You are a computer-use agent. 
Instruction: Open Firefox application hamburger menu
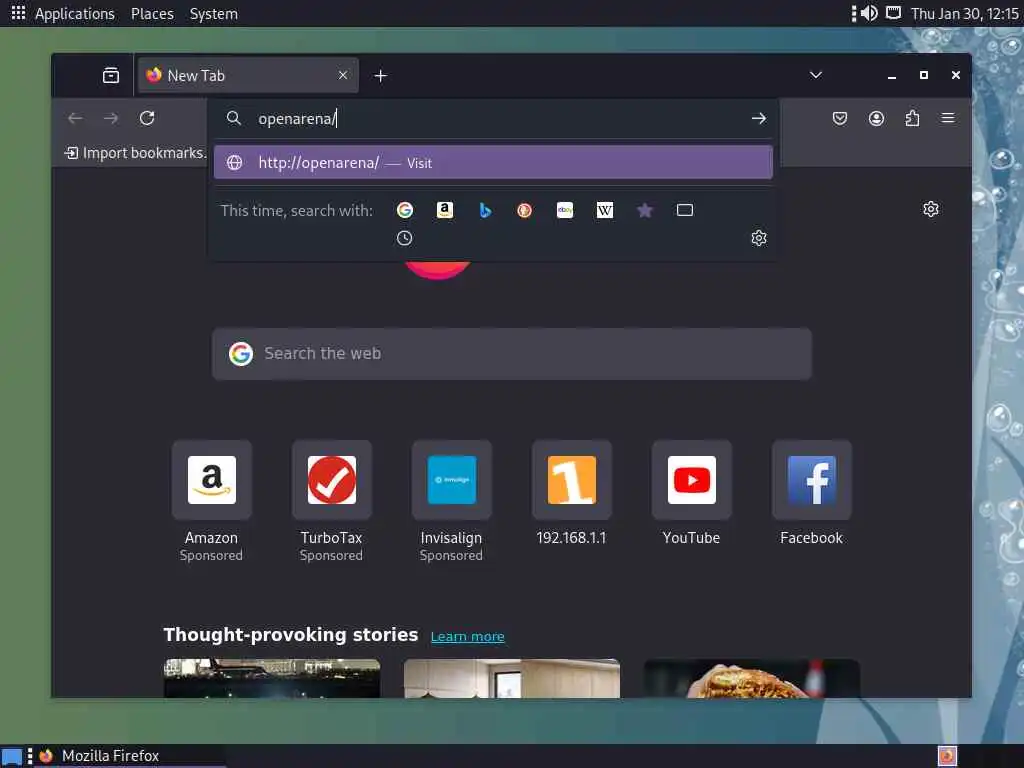948,118
